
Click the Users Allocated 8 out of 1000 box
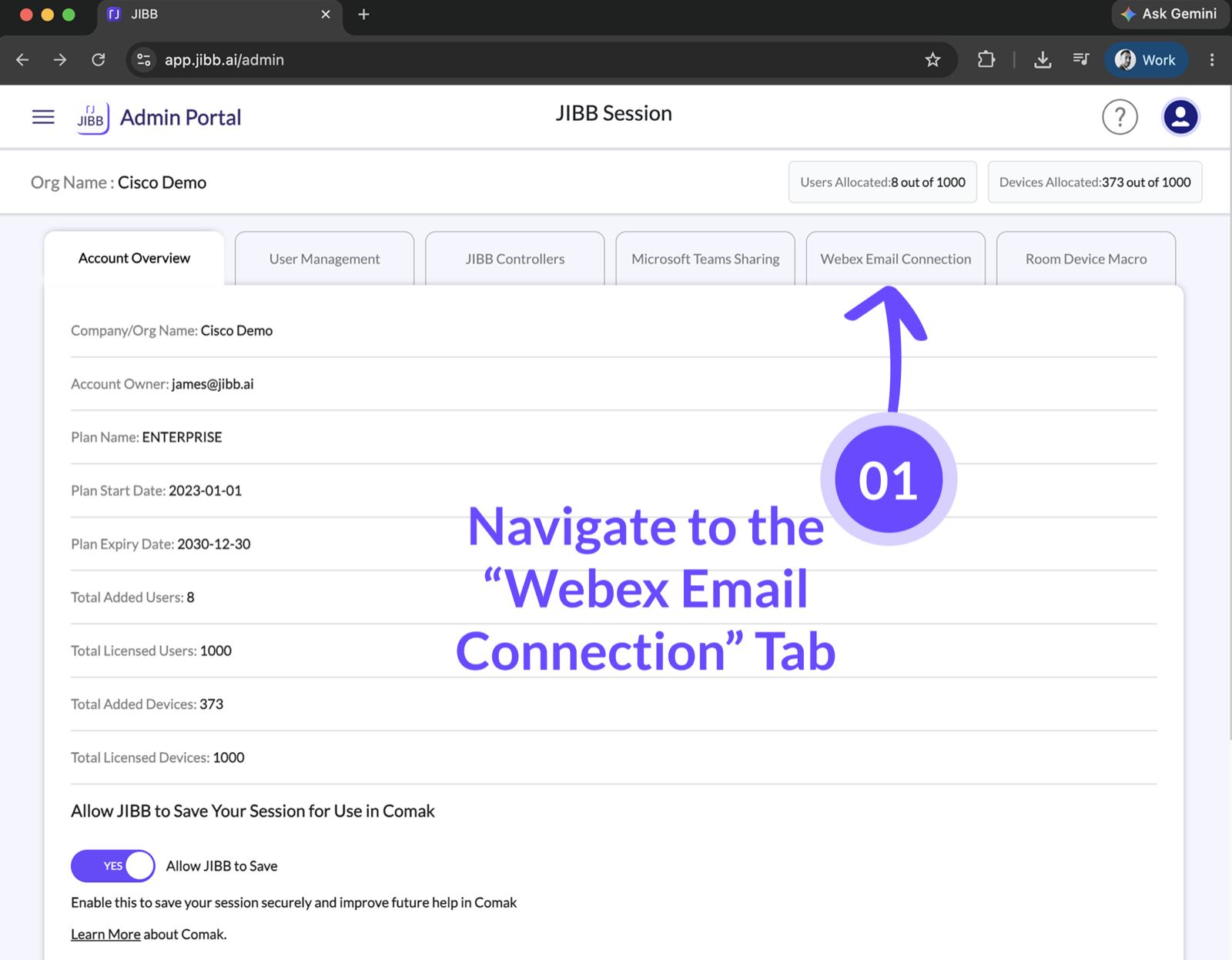882,182
